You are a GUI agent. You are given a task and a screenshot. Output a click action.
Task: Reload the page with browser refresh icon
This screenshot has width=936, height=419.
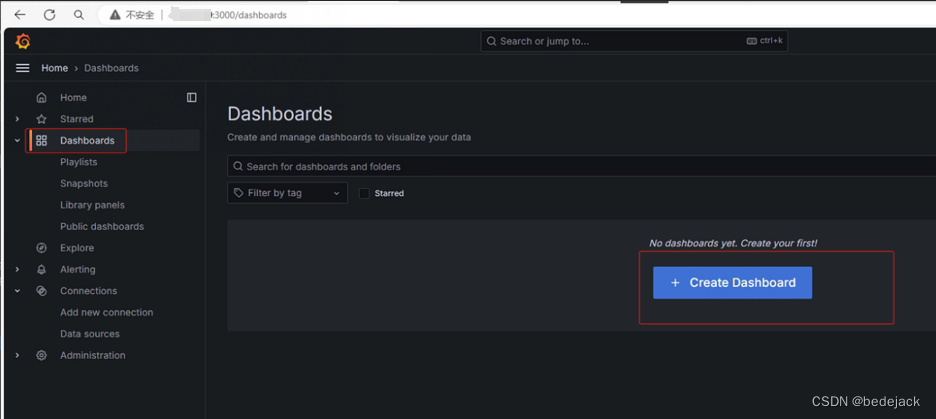[x=50, y=15]
